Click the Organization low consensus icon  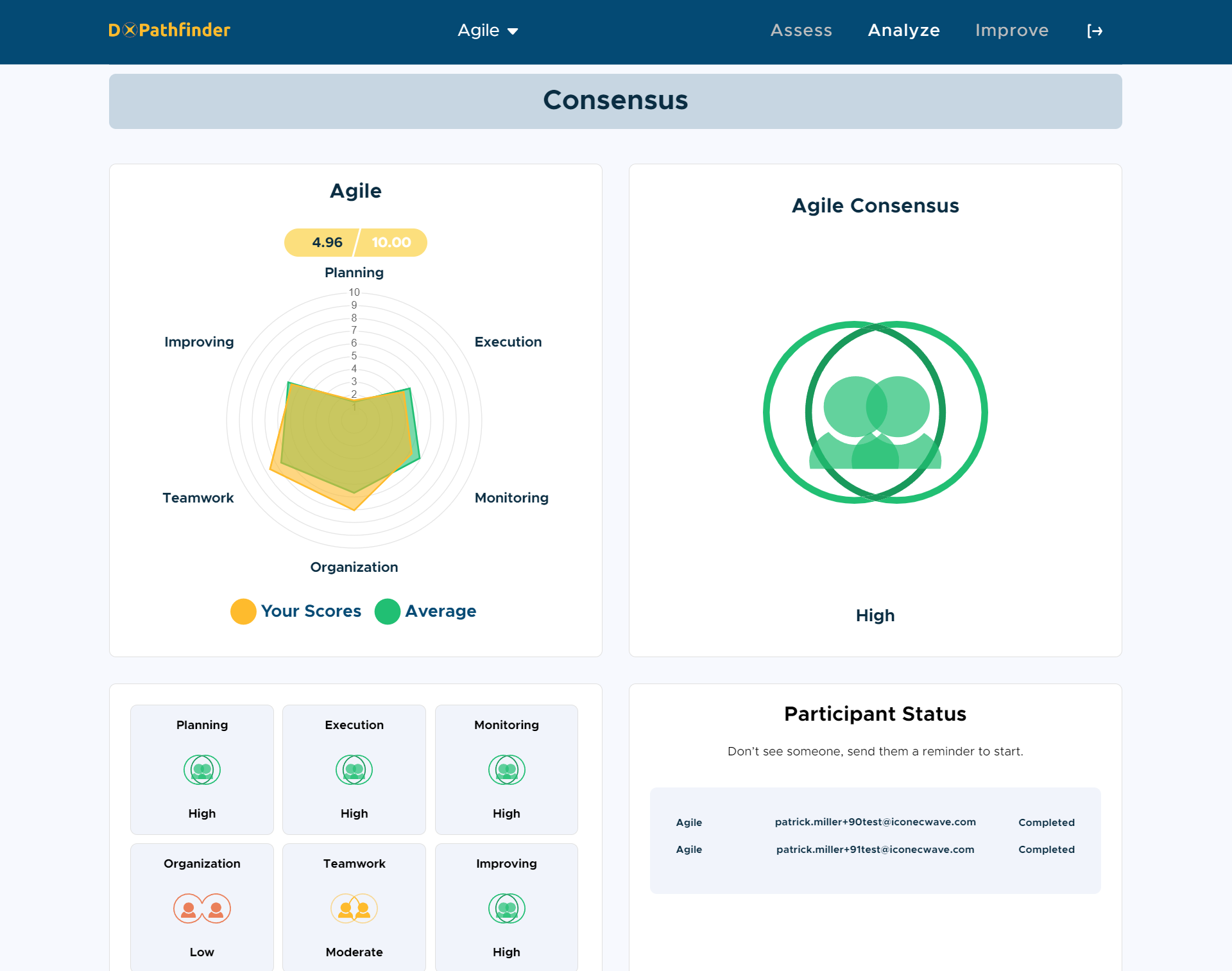pyautogui.click(x=201, y=908)
